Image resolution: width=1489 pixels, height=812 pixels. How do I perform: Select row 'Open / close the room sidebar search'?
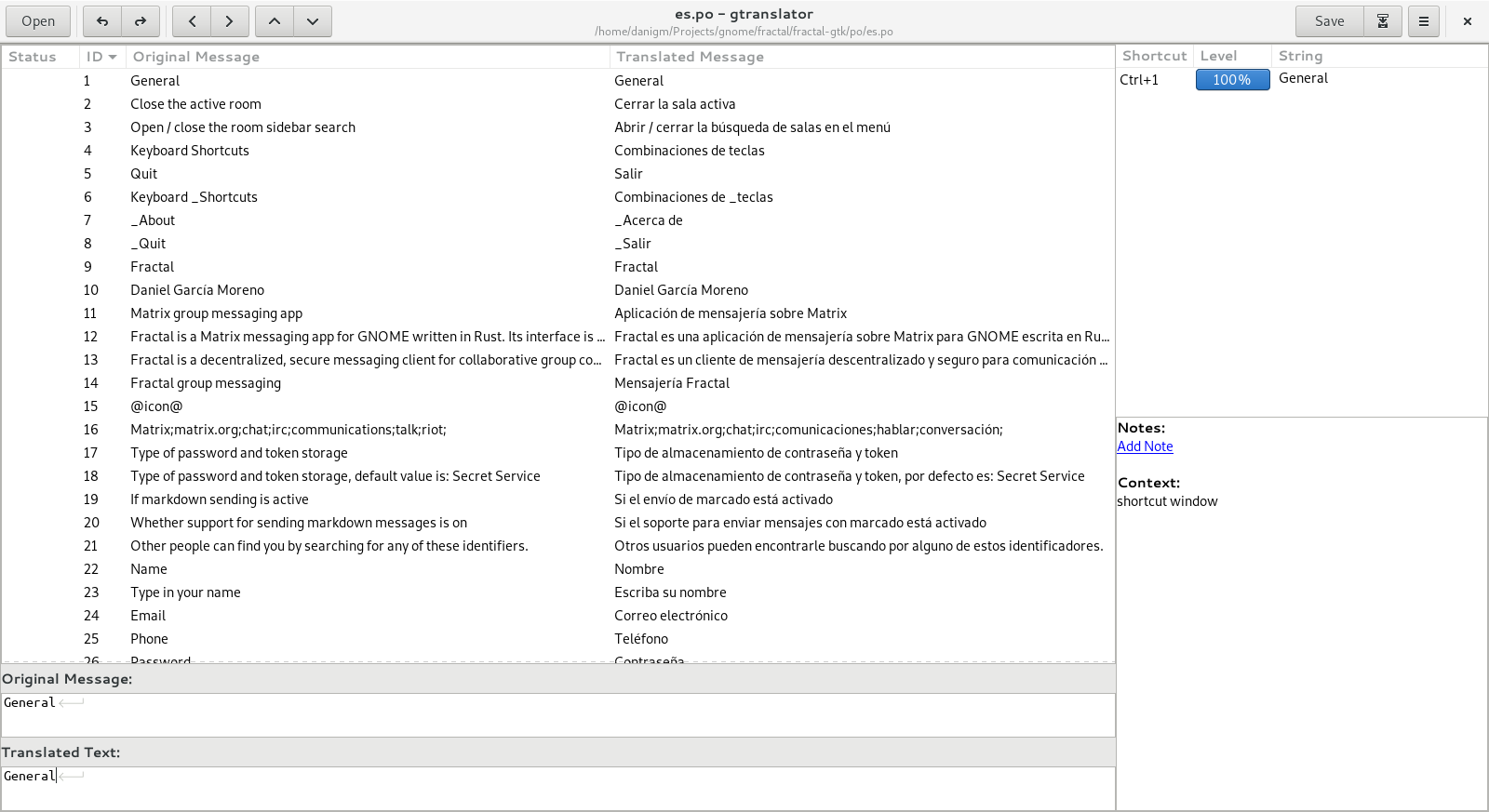pos(558,127)
